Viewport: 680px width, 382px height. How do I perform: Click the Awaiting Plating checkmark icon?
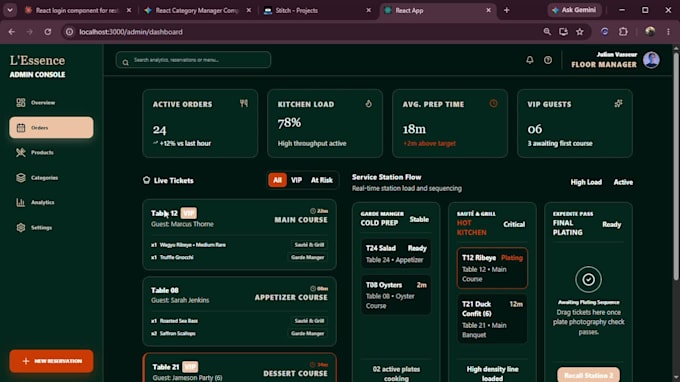coord(588,280)
